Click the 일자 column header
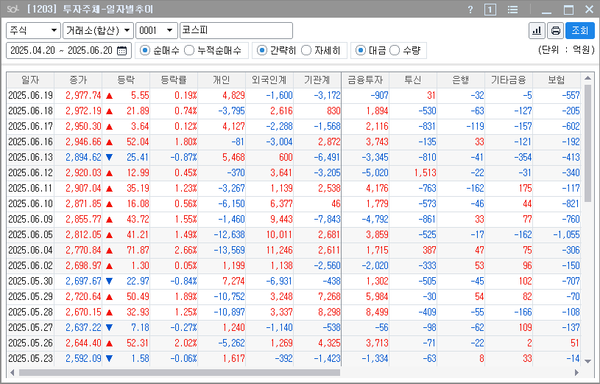 [x=31, y=80]
